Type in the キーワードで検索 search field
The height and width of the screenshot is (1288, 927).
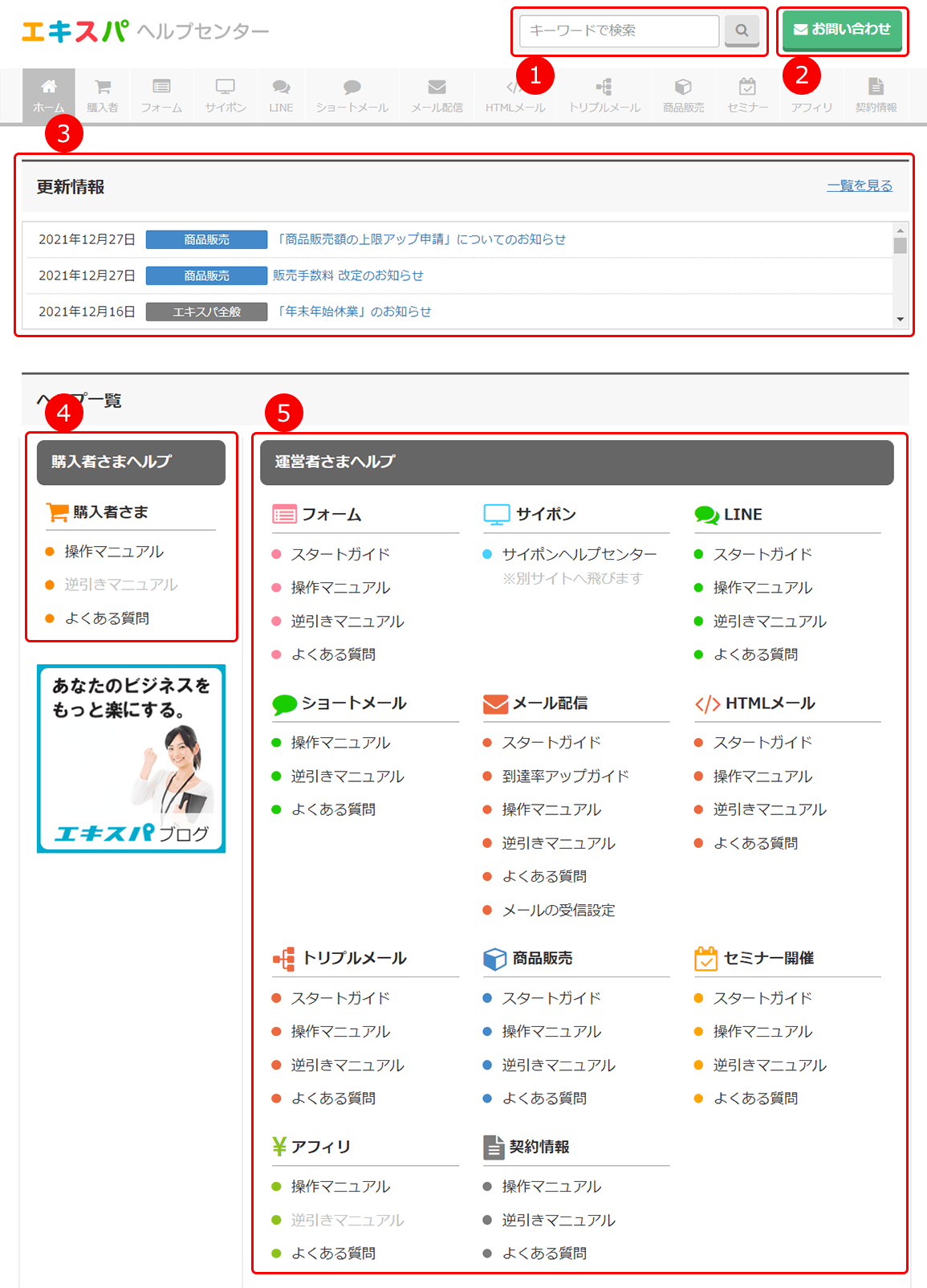pos(619,31)
